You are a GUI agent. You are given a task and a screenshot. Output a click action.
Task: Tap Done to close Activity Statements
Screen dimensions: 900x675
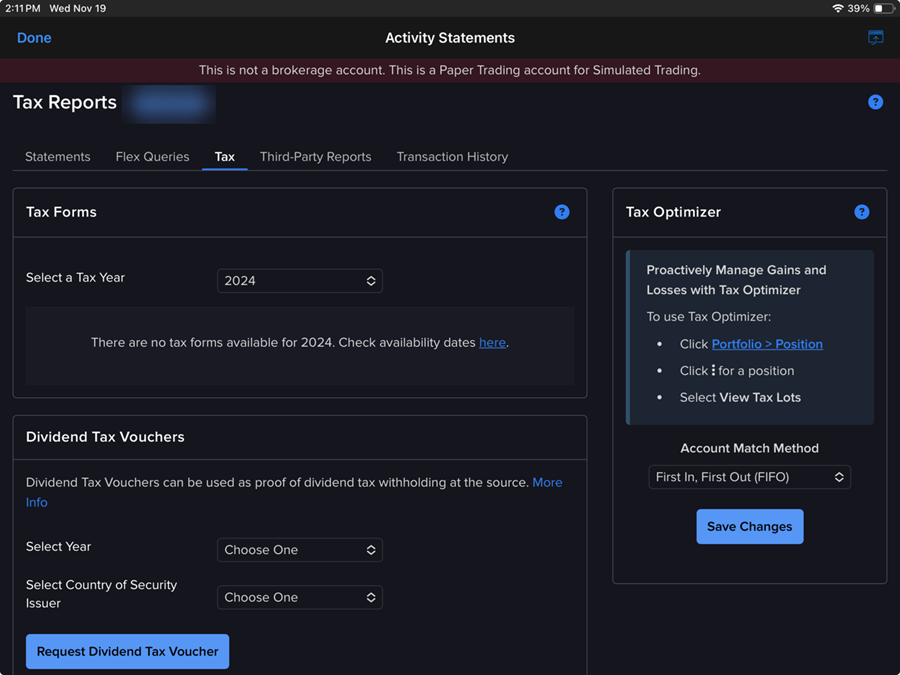coord(34,38)
